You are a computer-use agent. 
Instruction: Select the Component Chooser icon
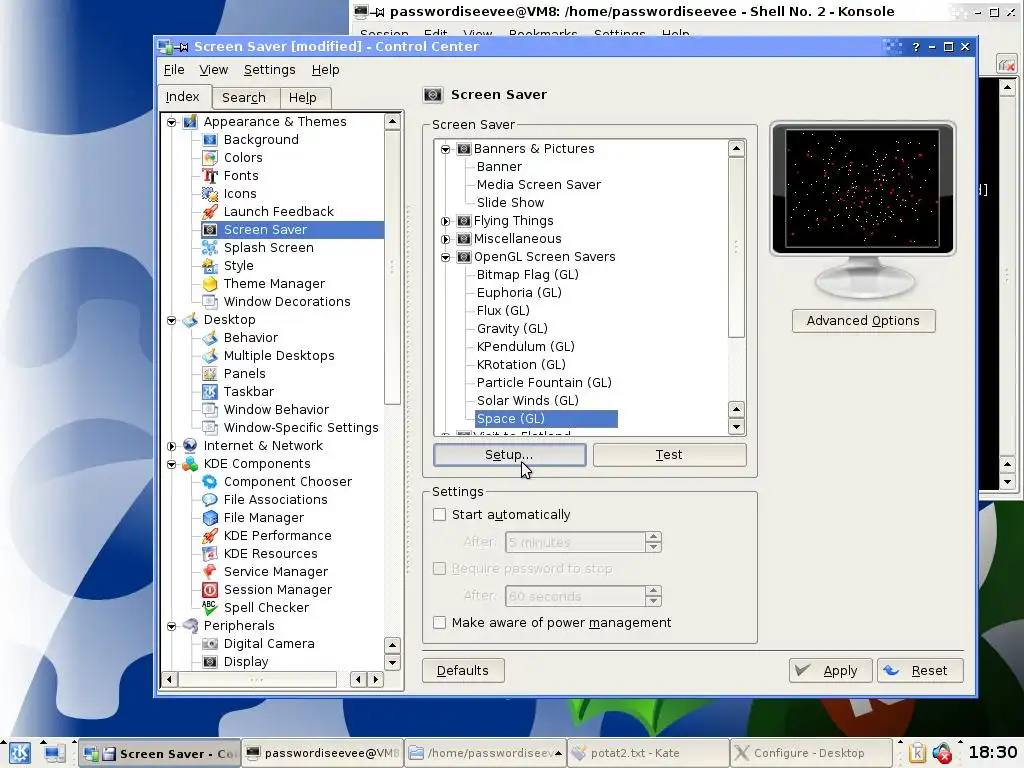pos(210,482)
